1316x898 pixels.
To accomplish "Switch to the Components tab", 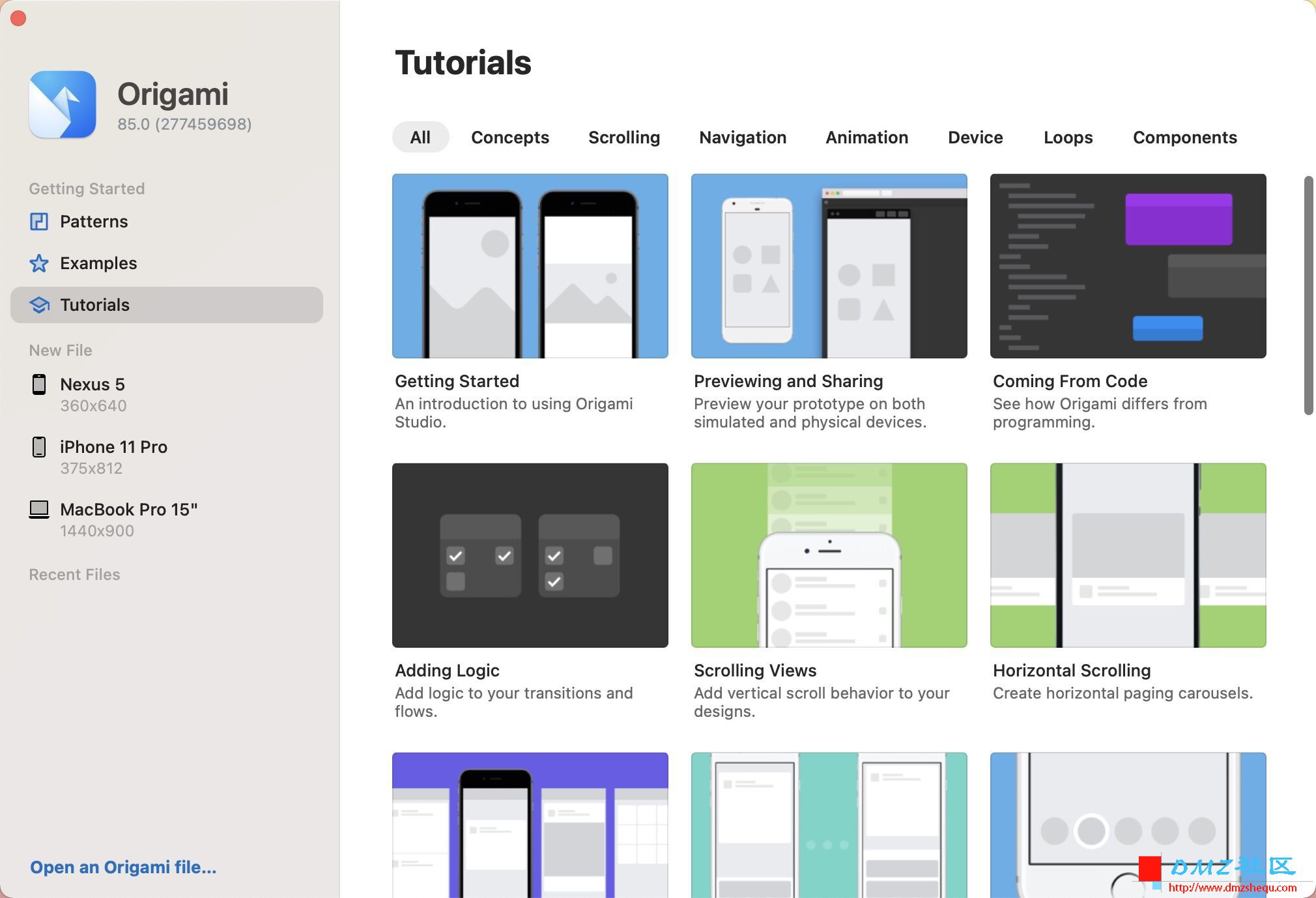I will [x=1185, y=138].
